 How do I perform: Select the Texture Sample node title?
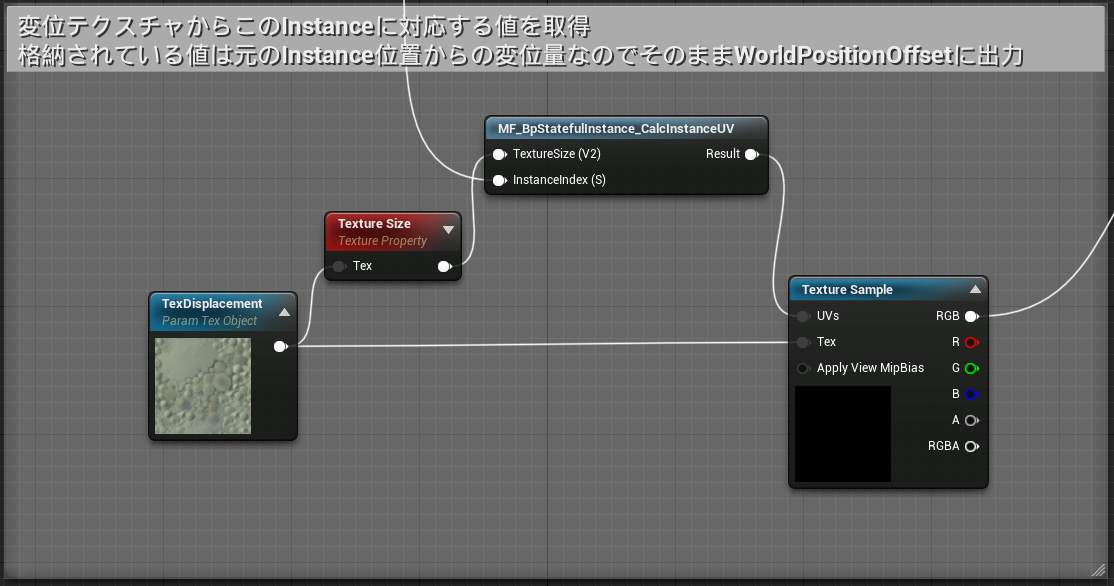847,289
